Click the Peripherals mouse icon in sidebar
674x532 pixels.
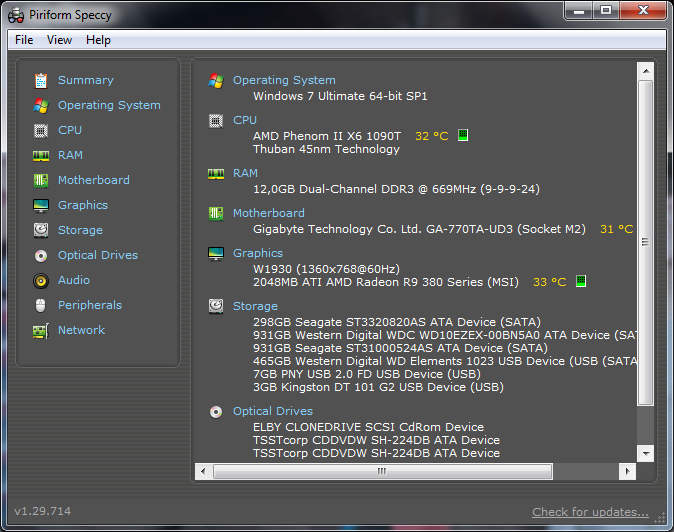click(40, 306)
